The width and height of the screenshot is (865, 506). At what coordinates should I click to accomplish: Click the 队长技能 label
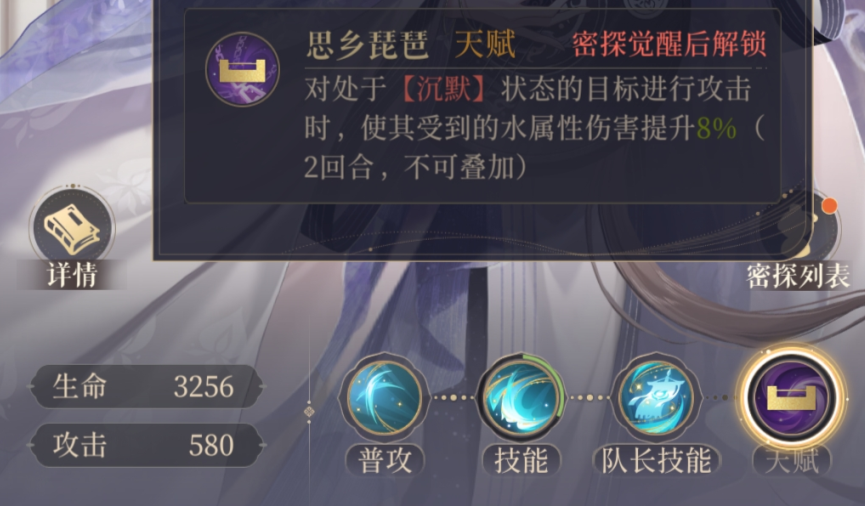click(x=656, y=460)
